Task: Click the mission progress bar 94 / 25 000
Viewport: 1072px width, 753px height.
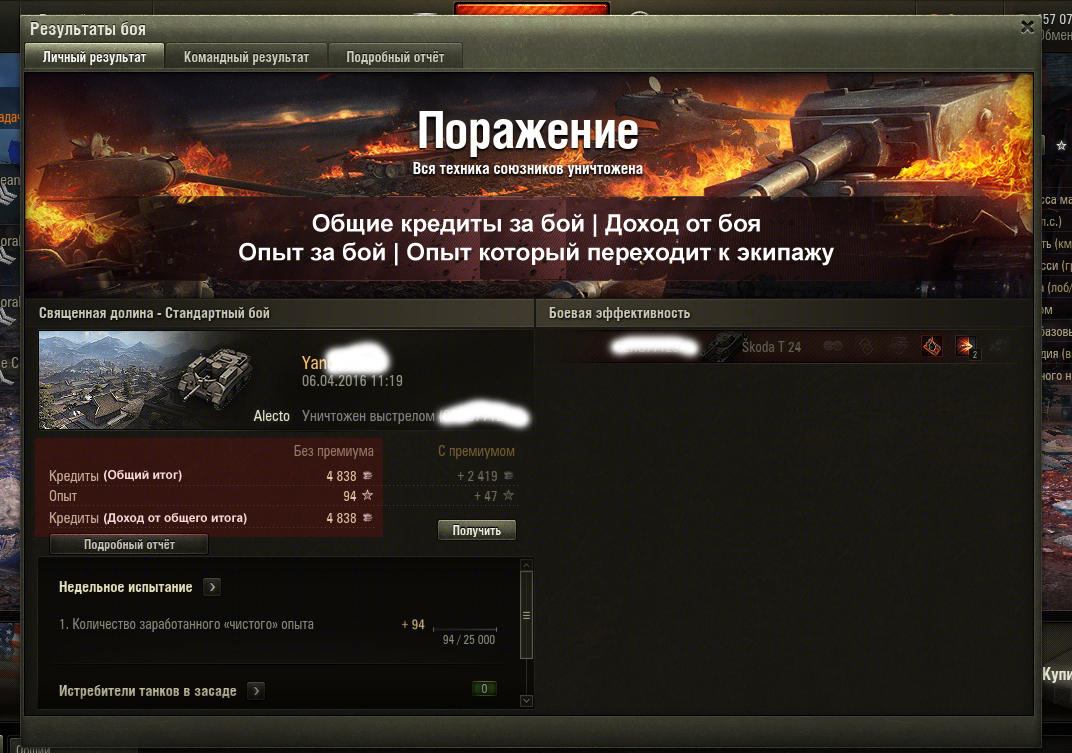Action: coord(465,629)
